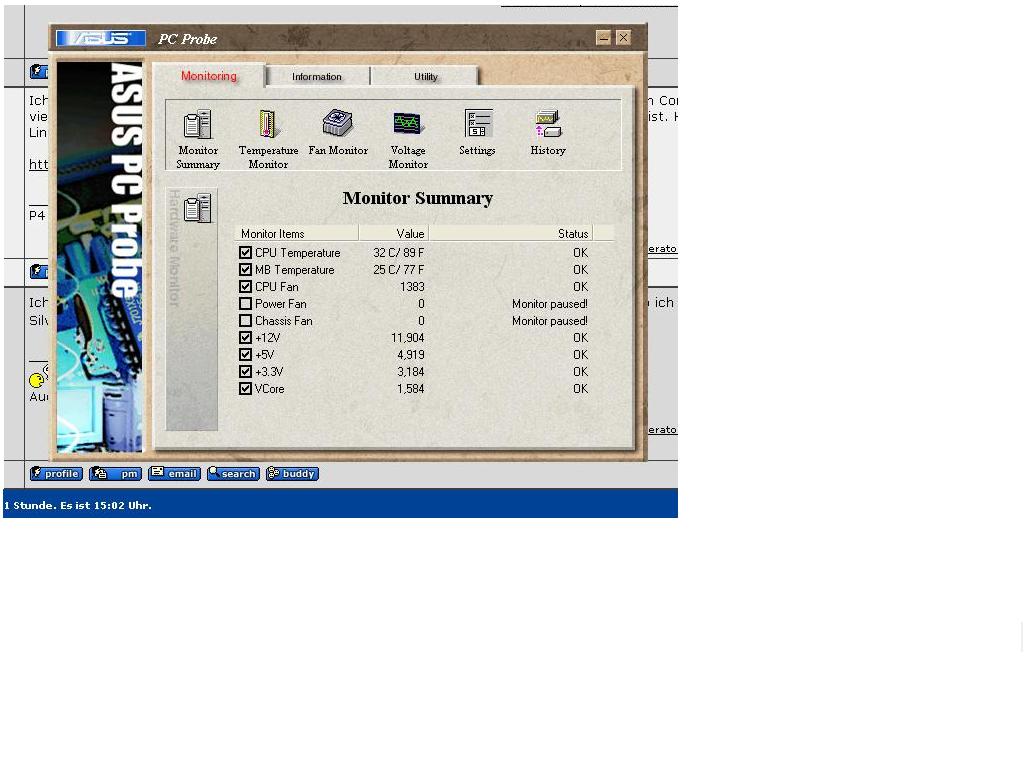
Task: Click the OK status of CPU Temperature
Action: pyautogui.click(x=581, y=253)
